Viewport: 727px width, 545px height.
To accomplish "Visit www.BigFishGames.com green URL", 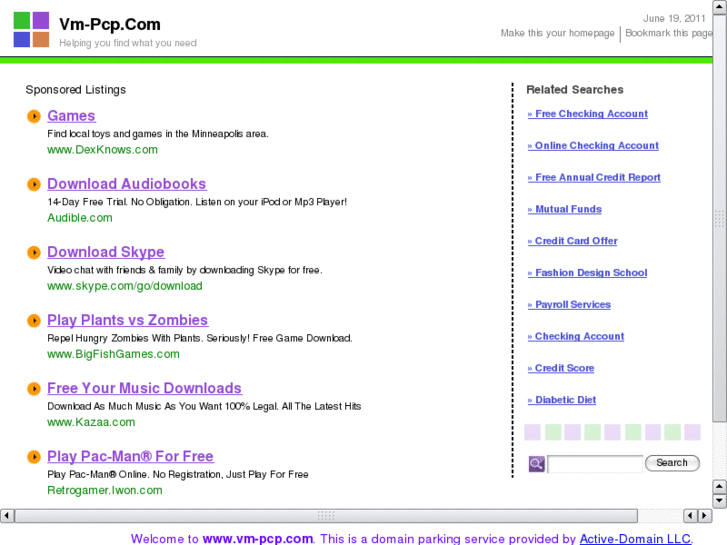I will (113, 354).
